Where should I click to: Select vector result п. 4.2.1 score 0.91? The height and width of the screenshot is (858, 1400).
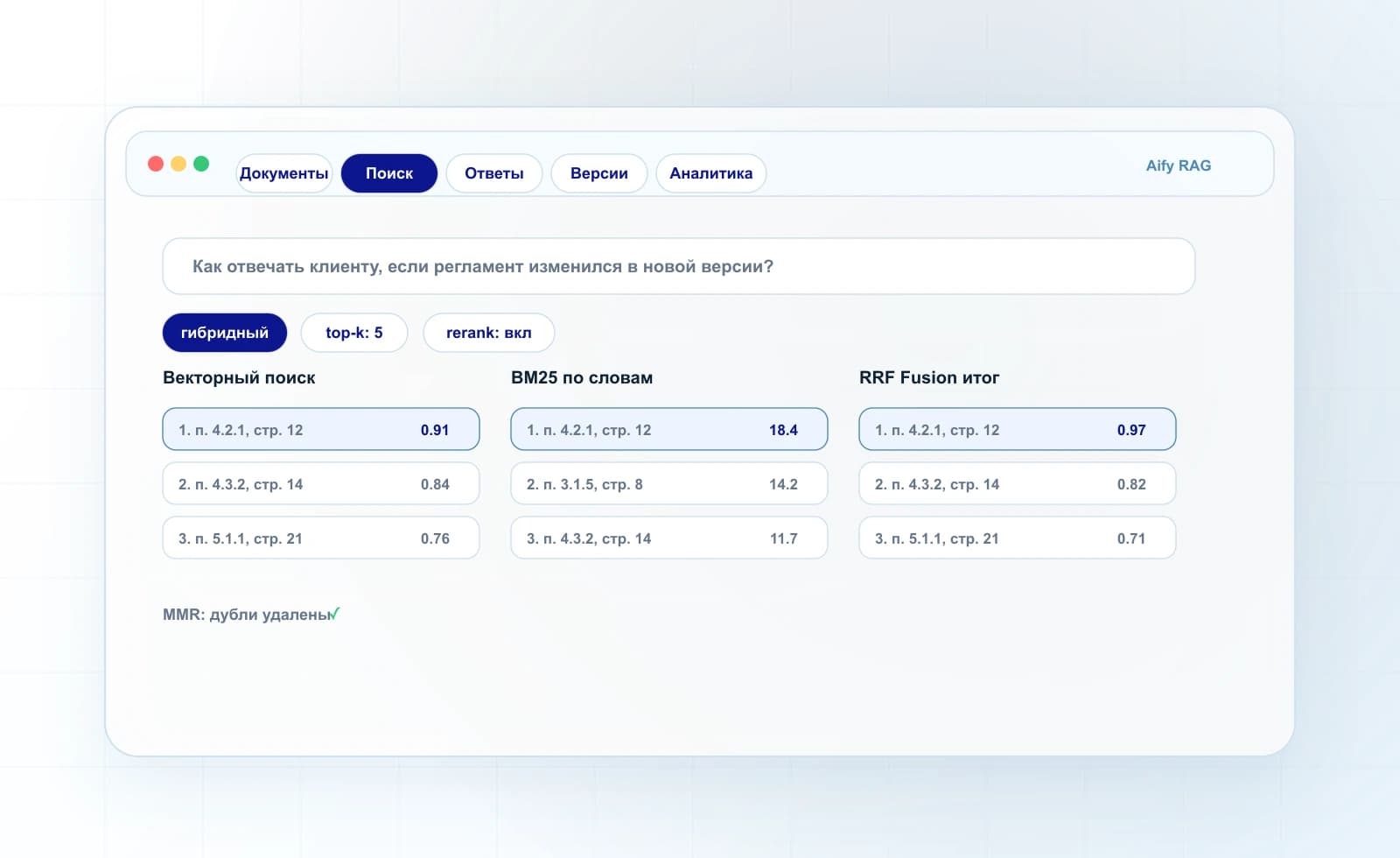(321, 429)
